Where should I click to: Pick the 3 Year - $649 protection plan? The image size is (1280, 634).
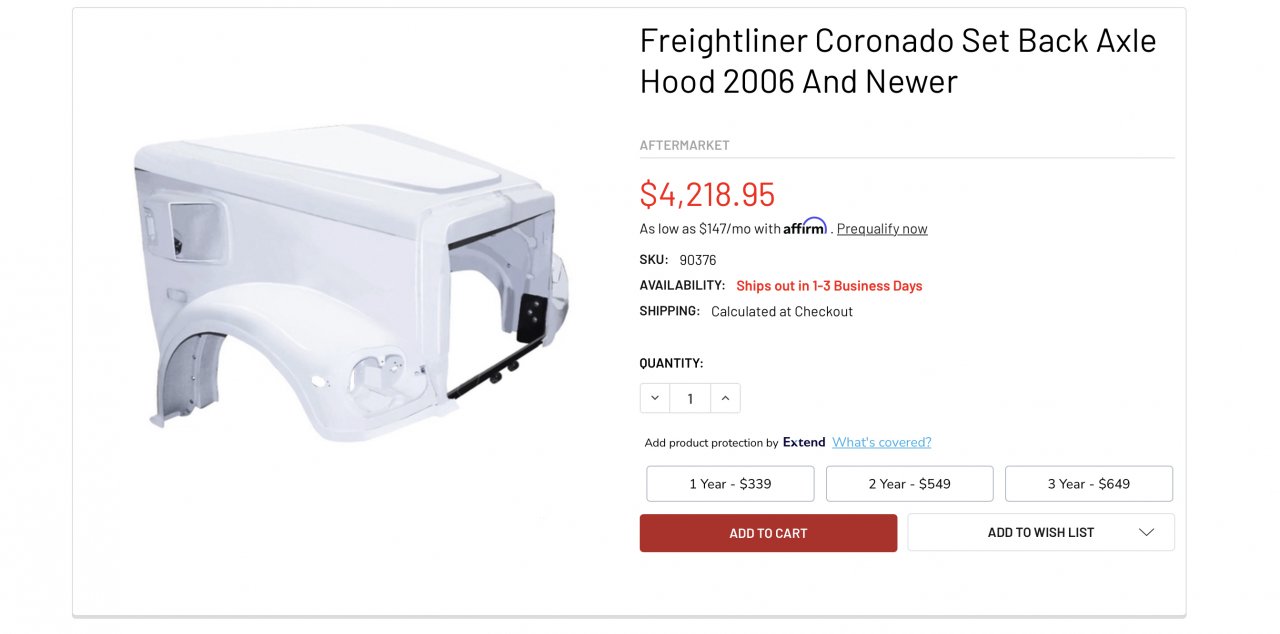tap(1088, 484)
